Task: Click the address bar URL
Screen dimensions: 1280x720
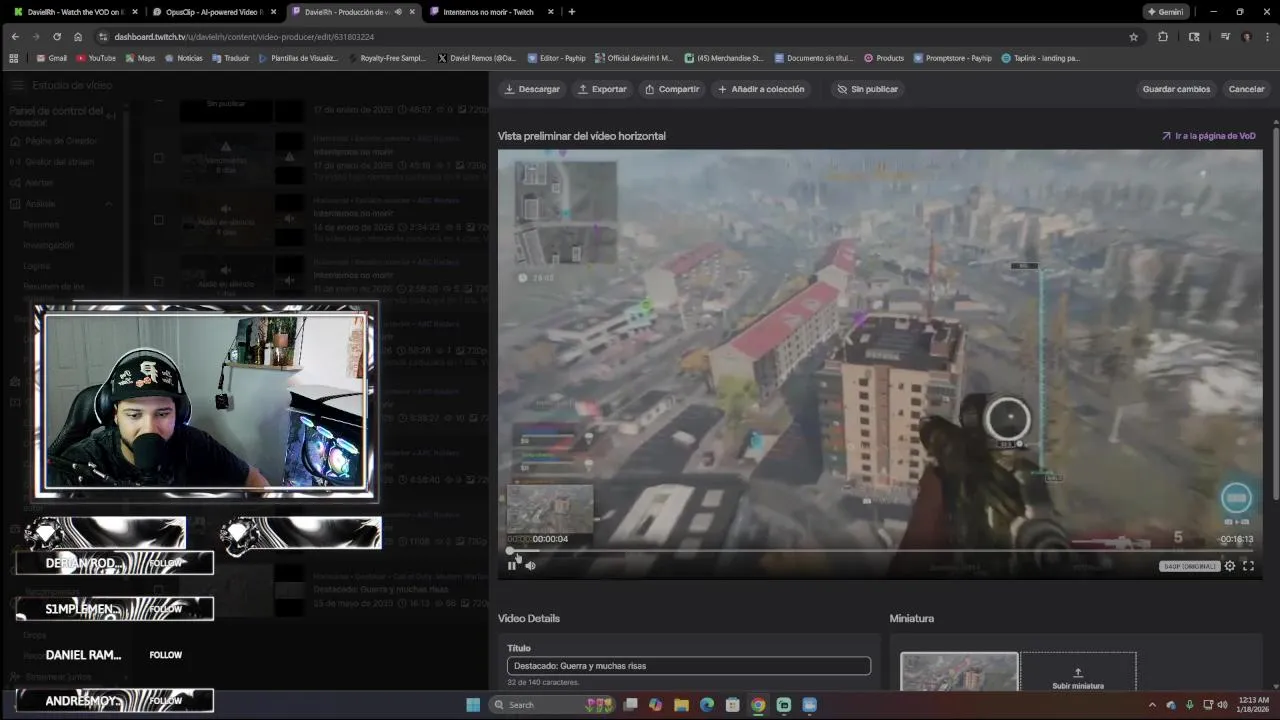Action: (x=244, y=37)
